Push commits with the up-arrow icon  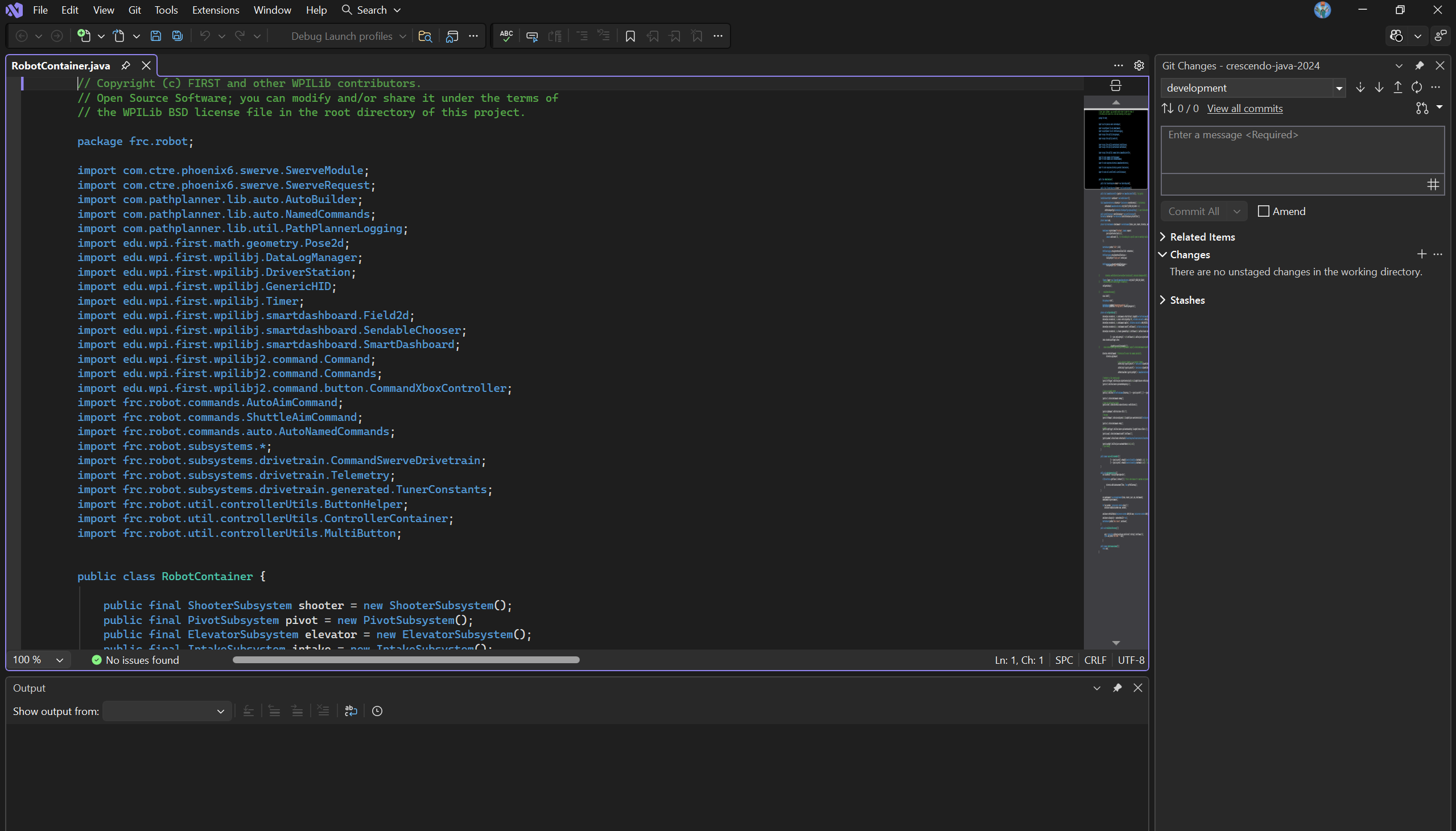pyautogui.click(x=1398, y=88)
